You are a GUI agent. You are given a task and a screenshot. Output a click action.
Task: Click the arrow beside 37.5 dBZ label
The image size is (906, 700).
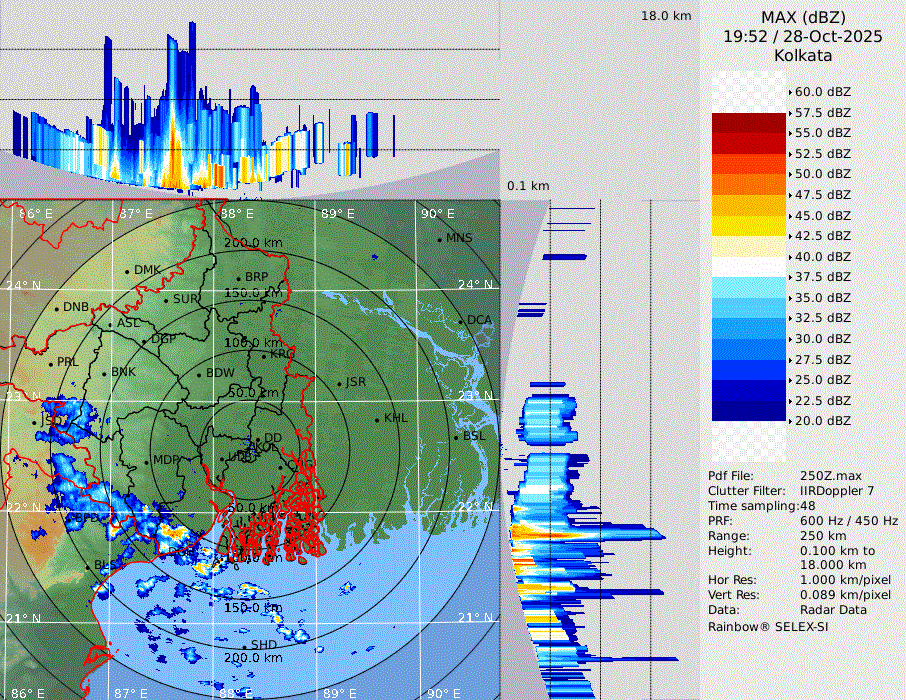[790, 277]
